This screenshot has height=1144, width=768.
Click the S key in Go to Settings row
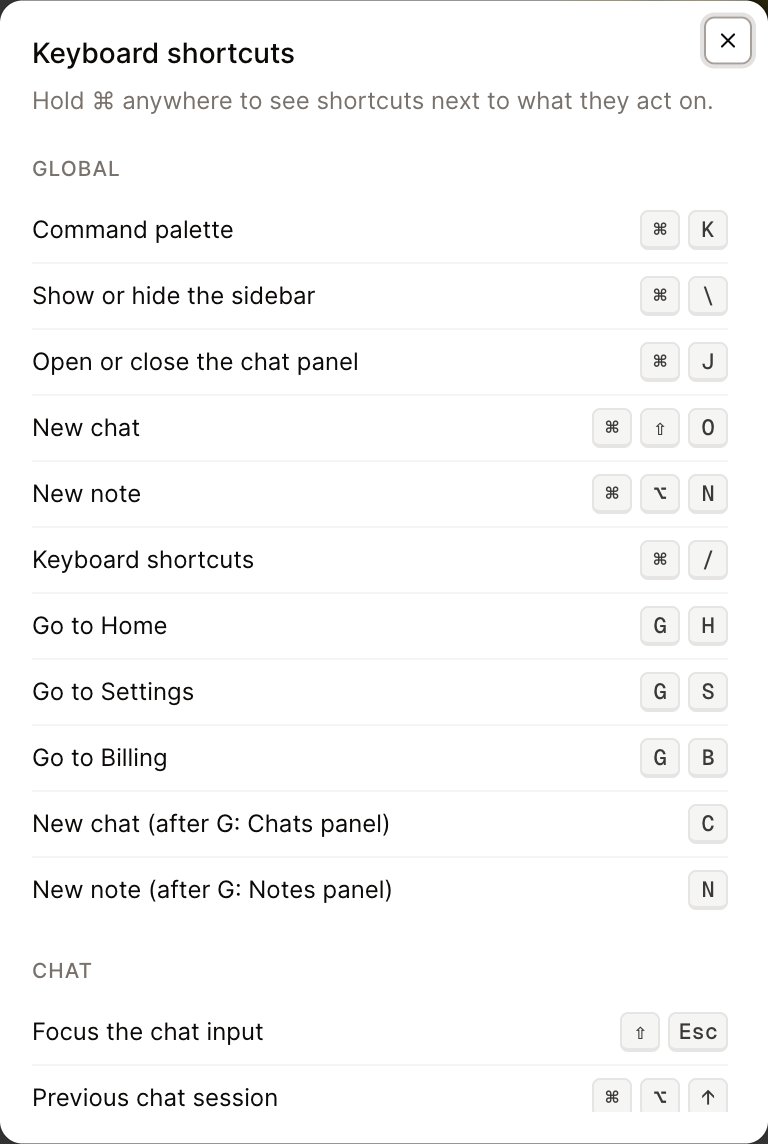tap(707, 692)
